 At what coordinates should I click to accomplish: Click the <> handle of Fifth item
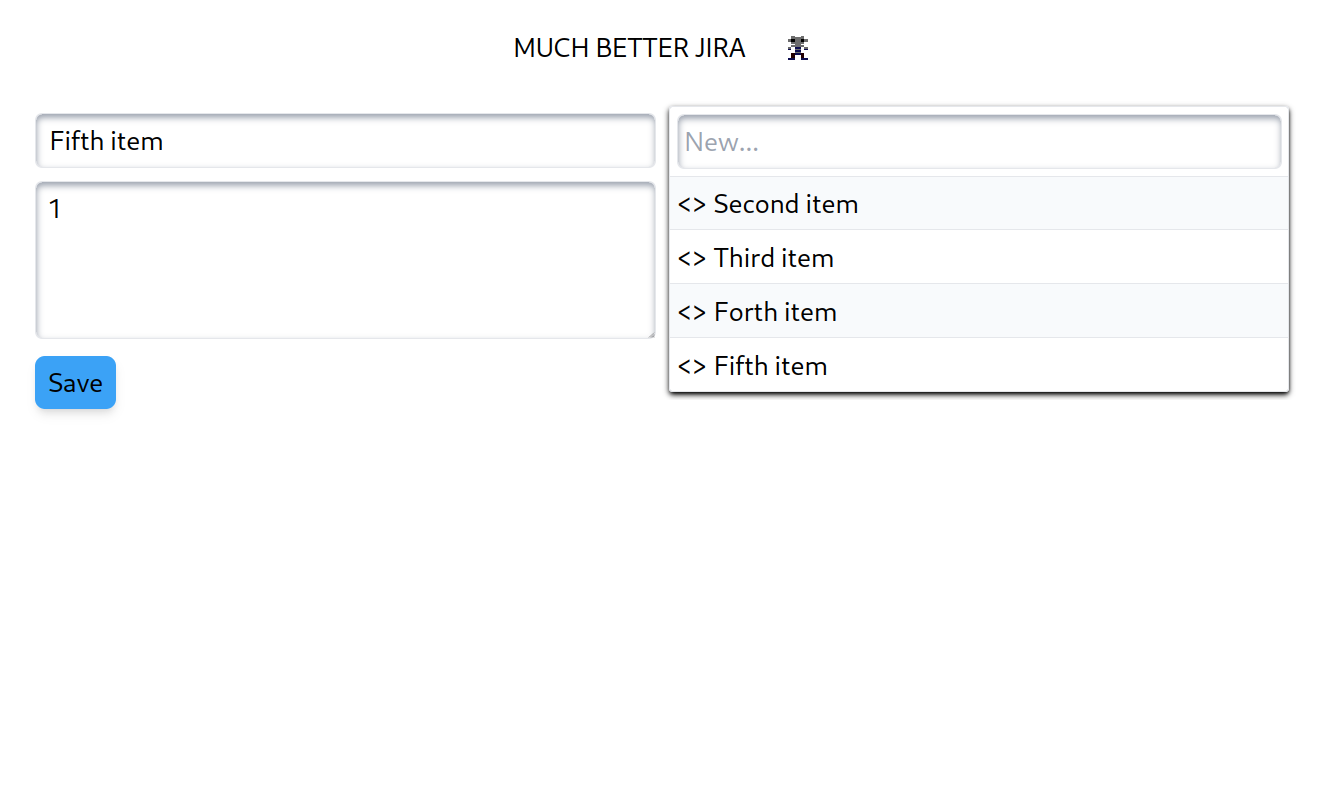tap(692, 366)
